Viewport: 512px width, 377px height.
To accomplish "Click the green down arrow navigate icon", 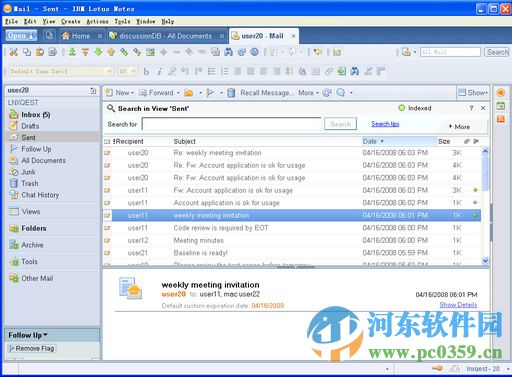I will click(98, 52).
